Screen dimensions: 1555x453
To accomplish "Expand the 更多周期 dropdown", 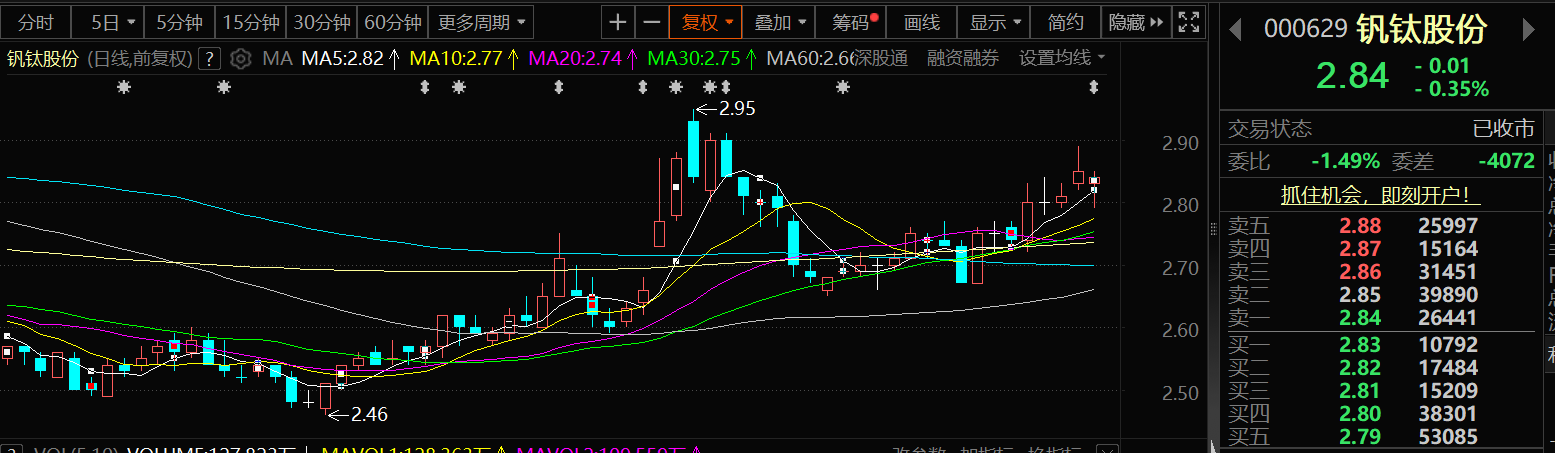I will click(x=481, y=22).
